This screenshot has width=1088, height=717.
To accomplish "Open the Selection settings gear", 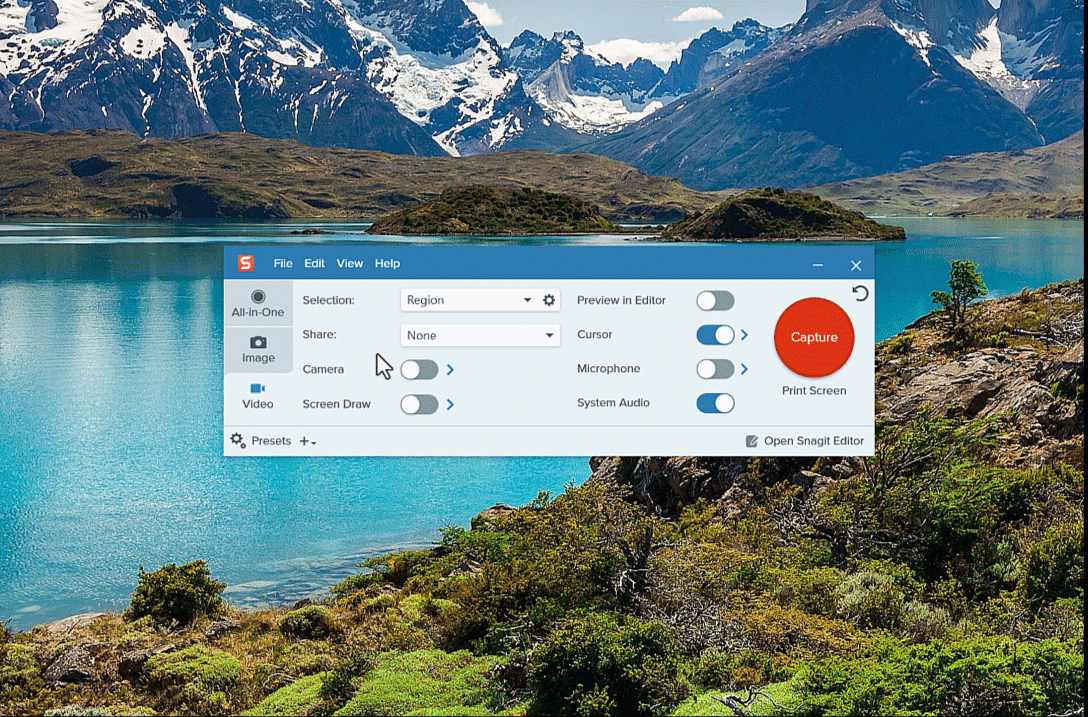I will click(x=549, y=299).
